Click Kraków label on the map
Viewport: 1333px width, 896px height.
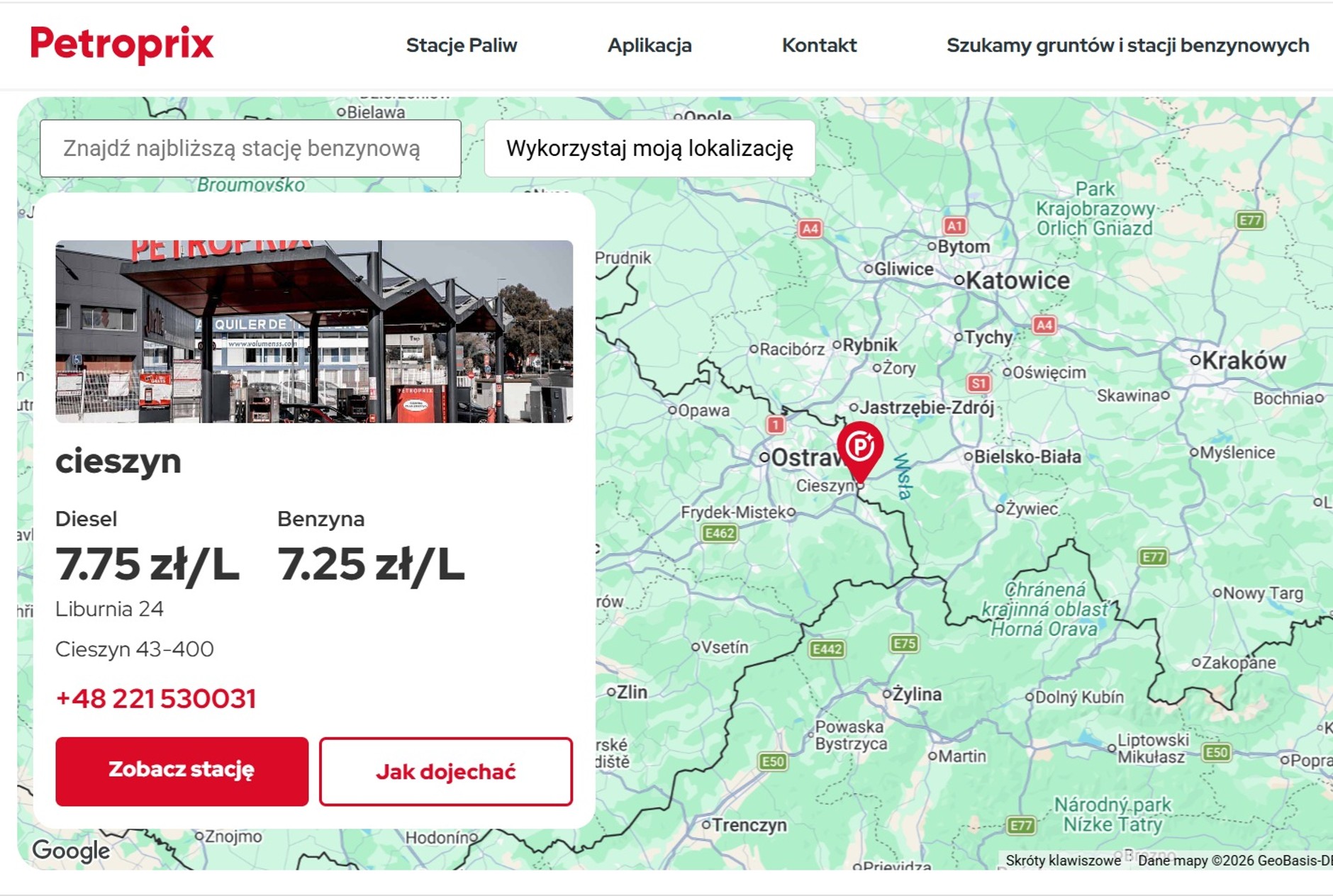1244,360
